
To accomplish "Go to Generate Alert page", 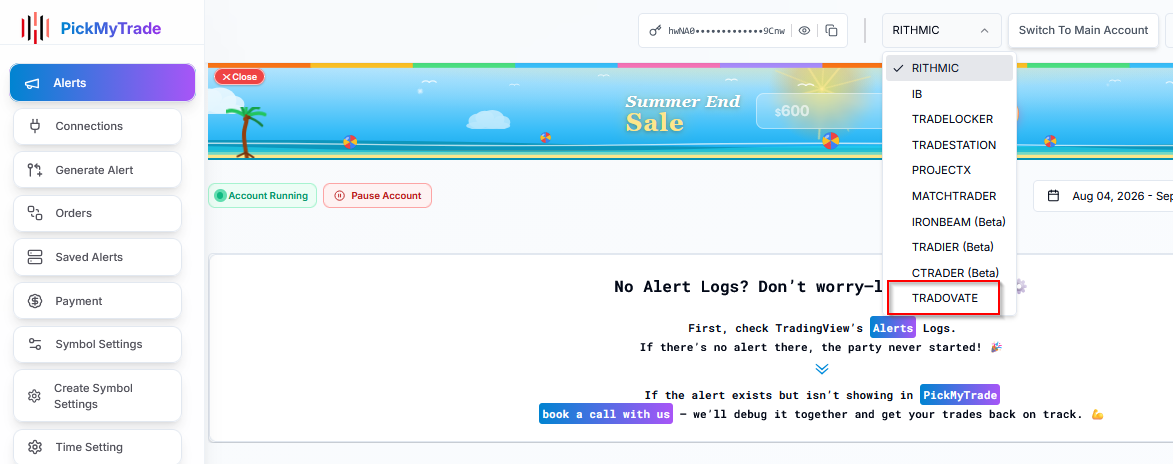I will 97,170.
